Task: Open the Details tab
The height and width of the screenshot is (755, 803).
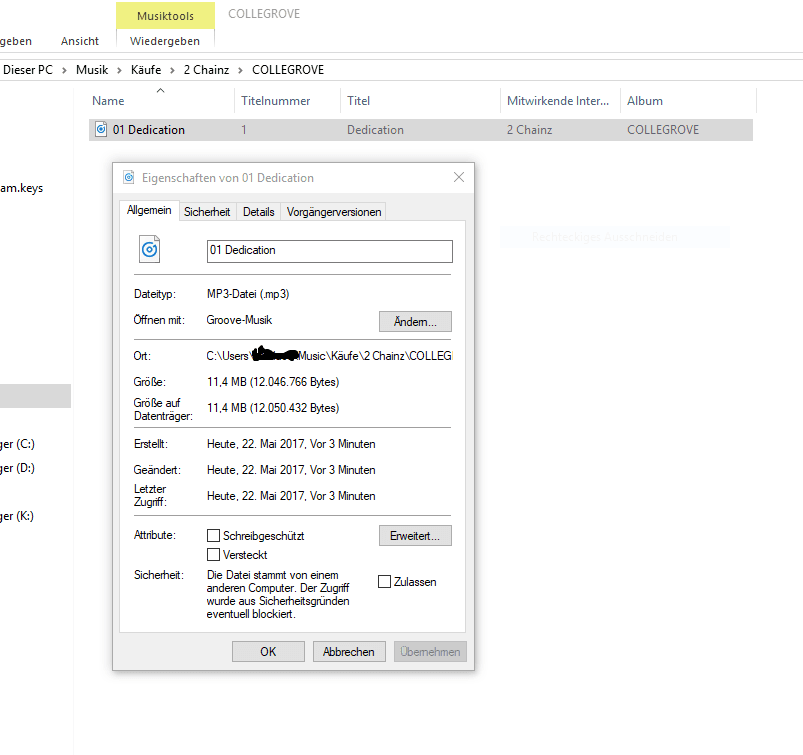Action: 259,212
